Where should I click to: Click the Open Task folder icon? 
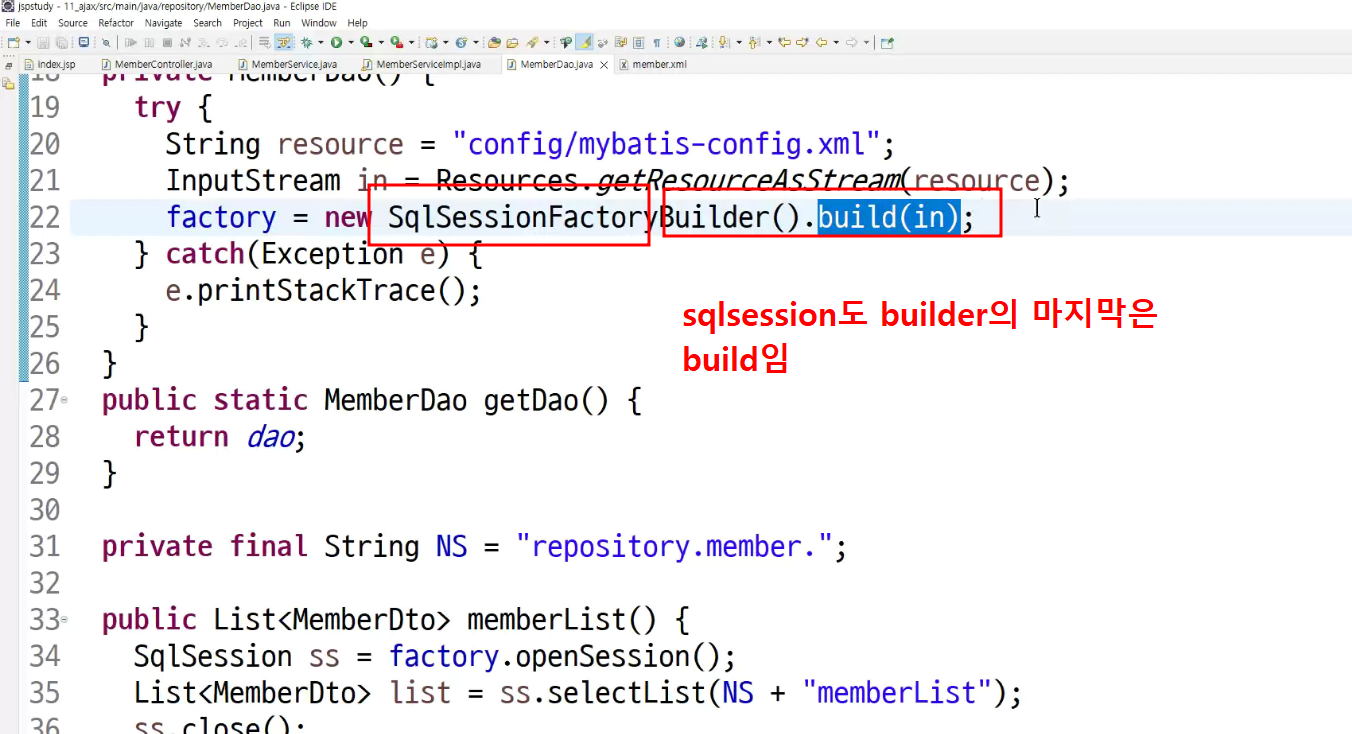pos(512,43)
